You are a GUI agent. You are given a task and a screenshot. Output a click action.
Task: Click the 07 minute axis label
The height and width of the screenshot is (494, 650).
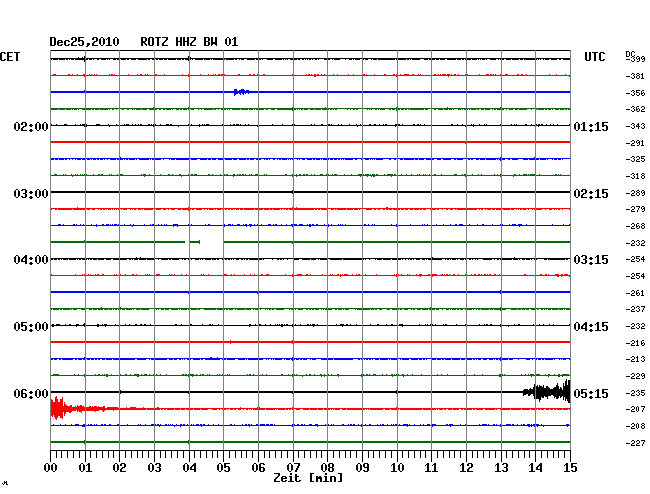pos(293,468)
